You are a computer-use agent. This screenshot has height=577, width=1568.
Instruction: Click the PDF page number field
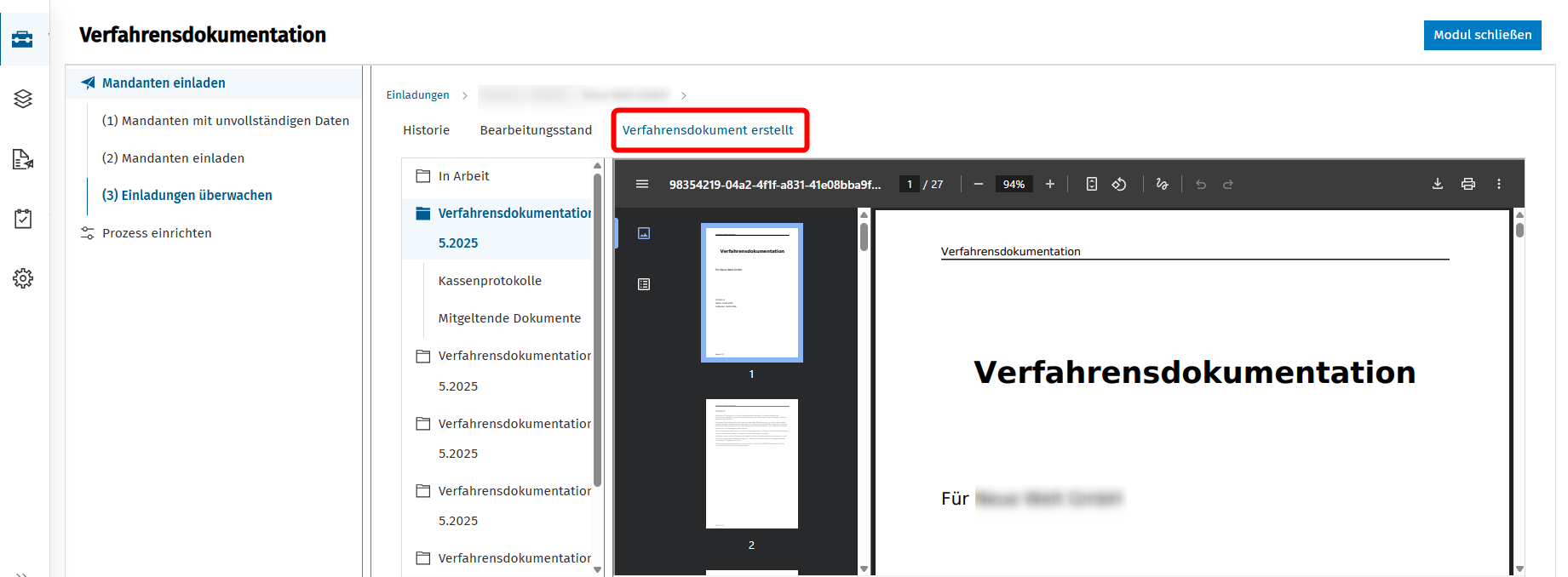[909, 184]
